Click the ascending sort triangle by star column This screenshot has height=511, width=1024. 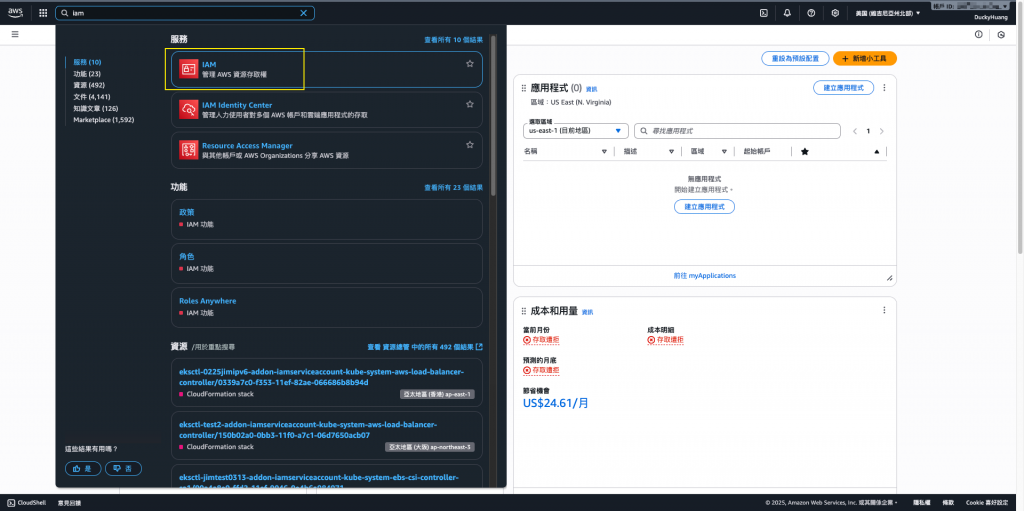click(x=876, y=152)
